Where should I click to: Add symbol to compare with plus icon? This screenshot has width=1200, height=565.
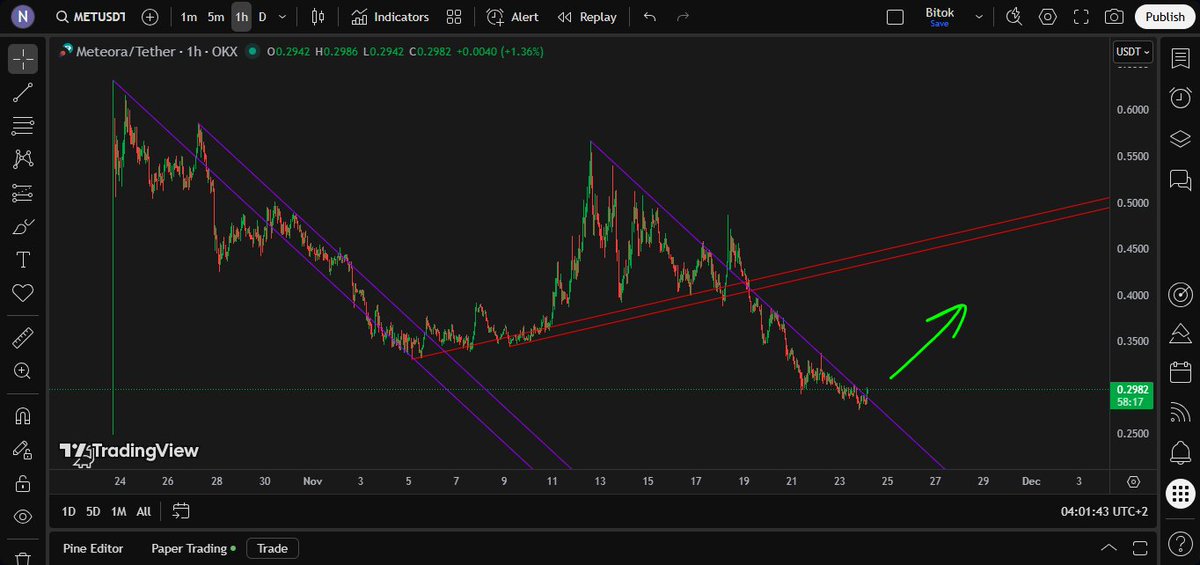(150, 17)
